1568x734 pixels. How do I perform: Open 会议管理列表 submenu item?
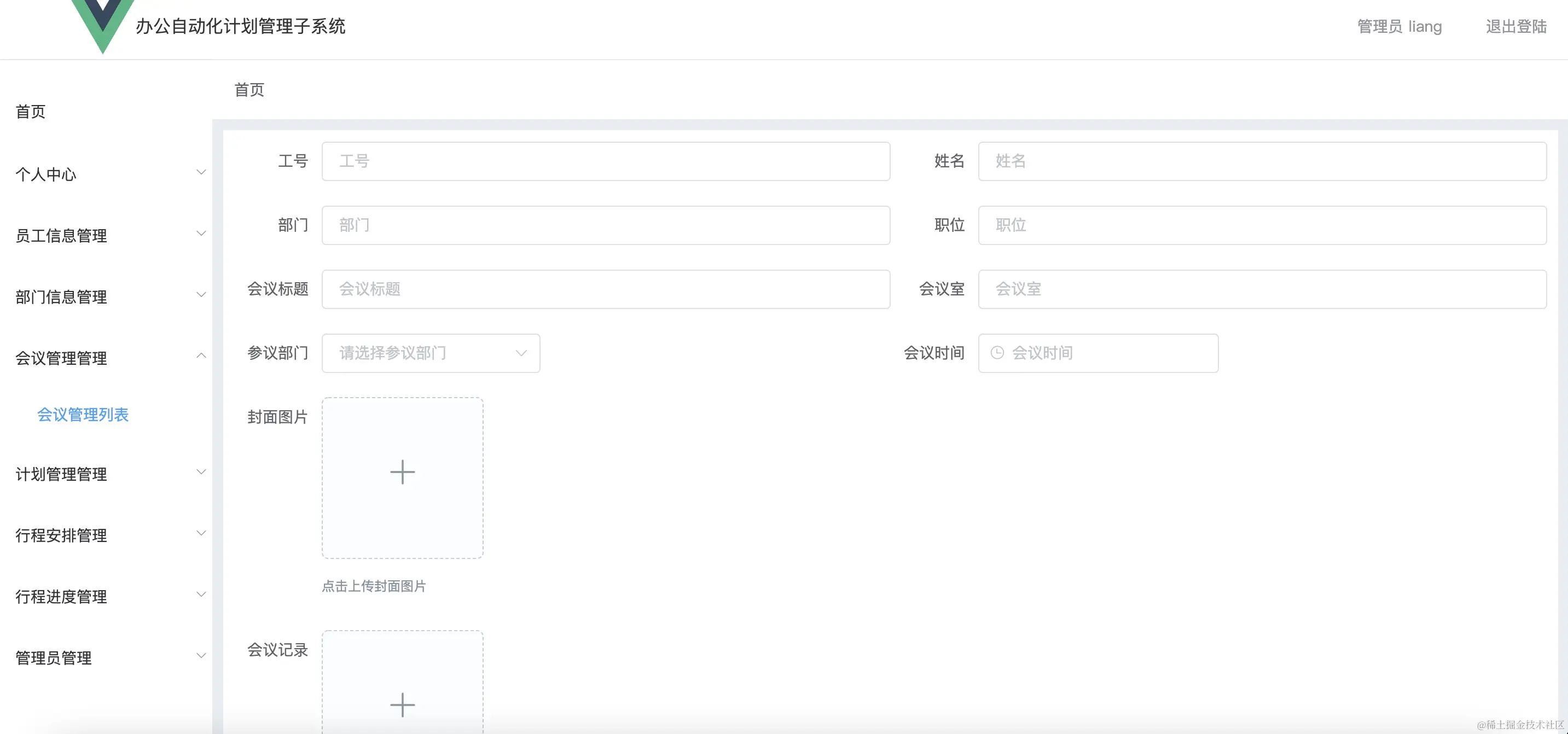[83, 415]
